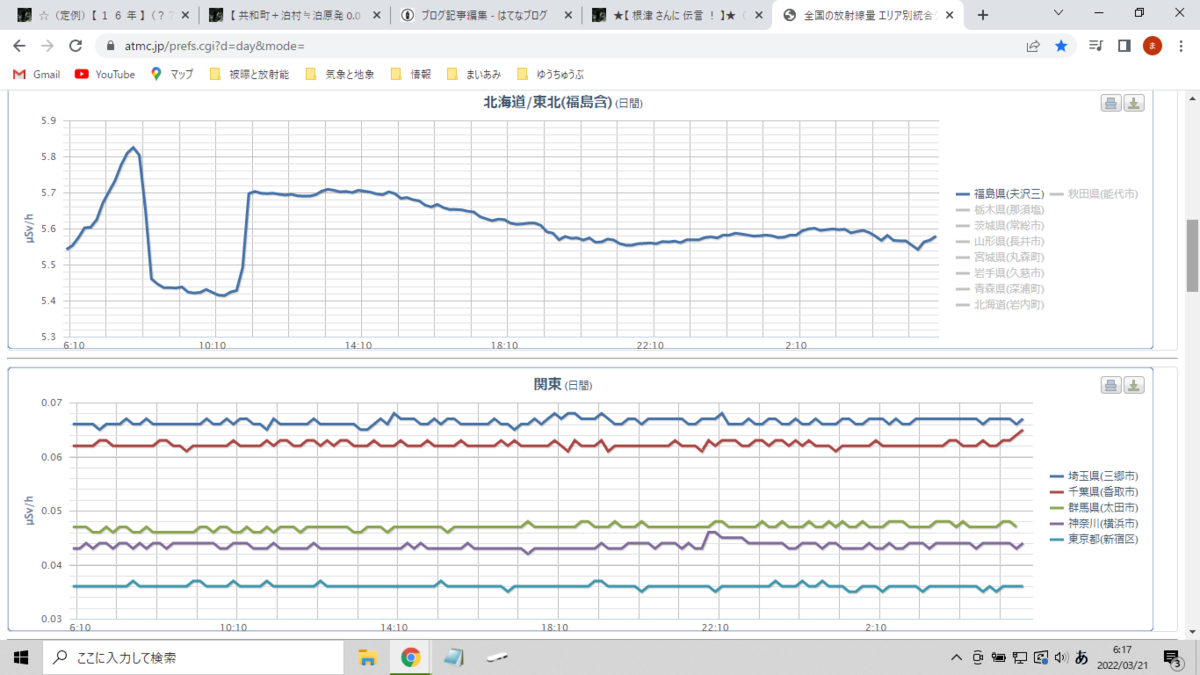The width and height of the screenshot is (1200, 675).
Task: Open マップ bookmark
Action: [172, 74]
